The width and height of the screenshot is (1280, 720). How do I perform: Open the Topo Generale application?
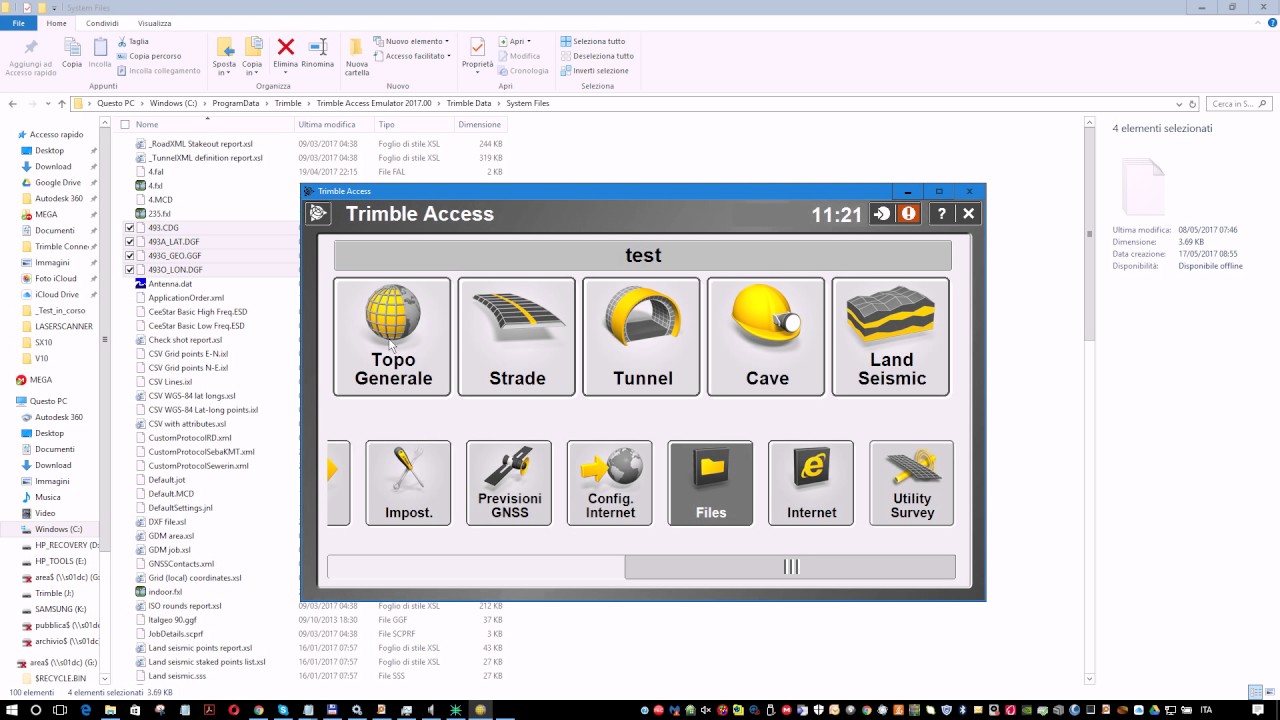tap(392, 337)
